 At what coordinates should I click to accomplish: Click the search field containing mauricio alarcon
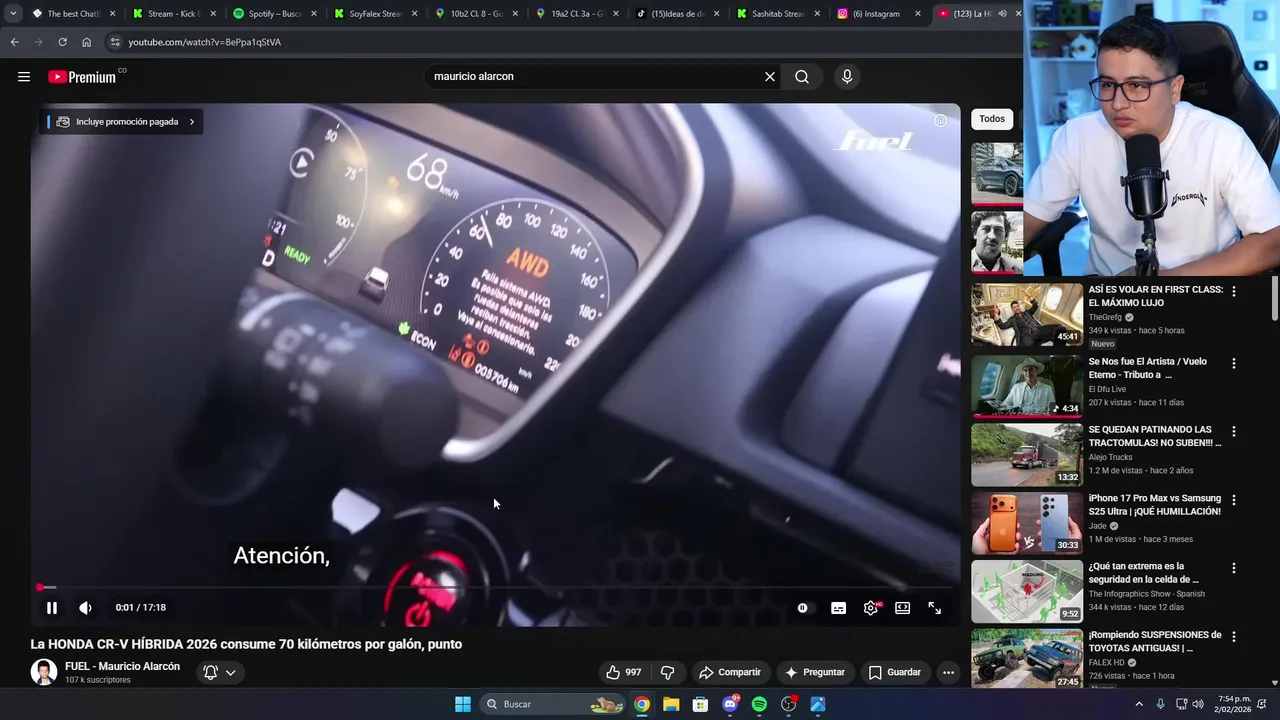(x=594, y=76)
